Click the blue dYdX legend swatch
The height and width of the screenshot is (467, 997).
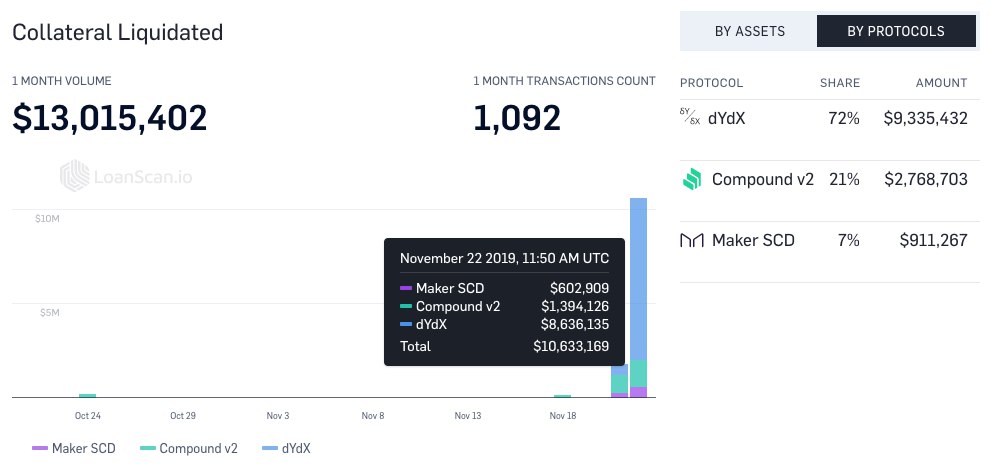(271, 449)
